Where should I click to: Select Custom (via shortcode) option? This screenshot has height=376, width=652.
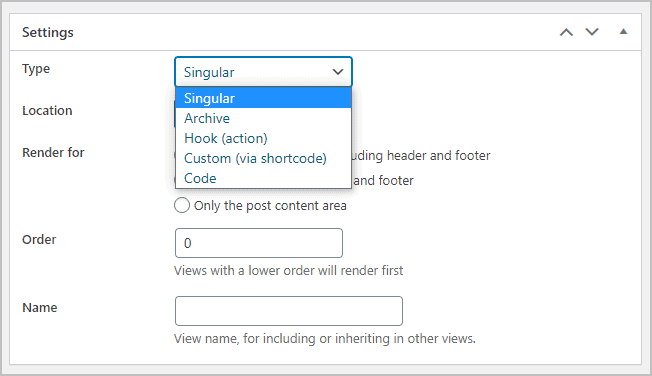[264, 158]
